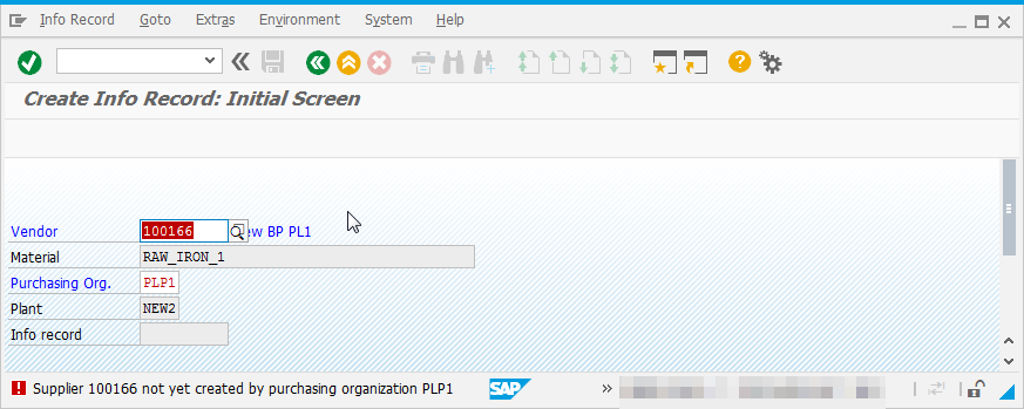Click the Material field RAW_IRON_1
Screen dimensions: 1024x409
[x=307, y=257]
